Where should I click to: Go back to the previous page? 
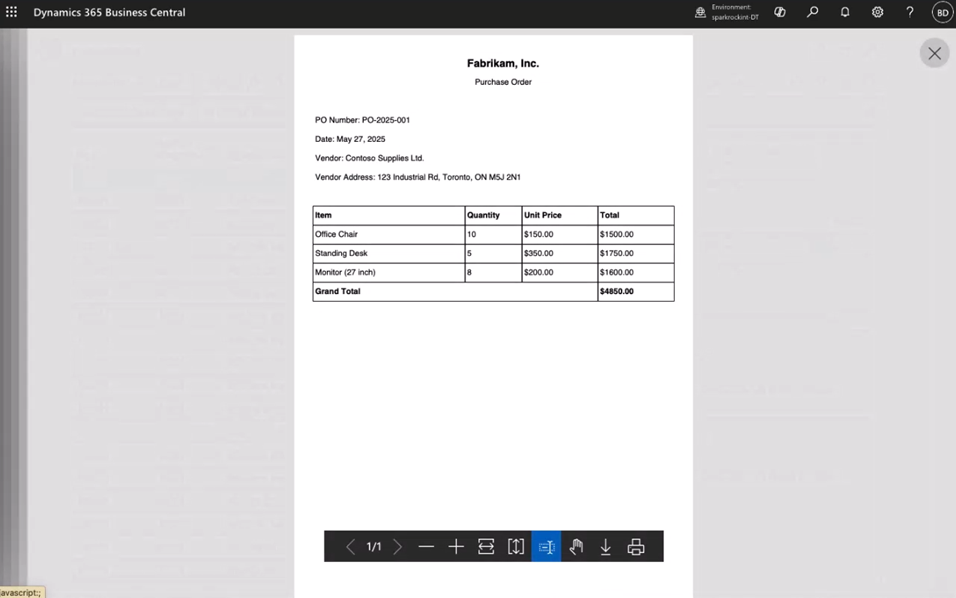[350, 546]
